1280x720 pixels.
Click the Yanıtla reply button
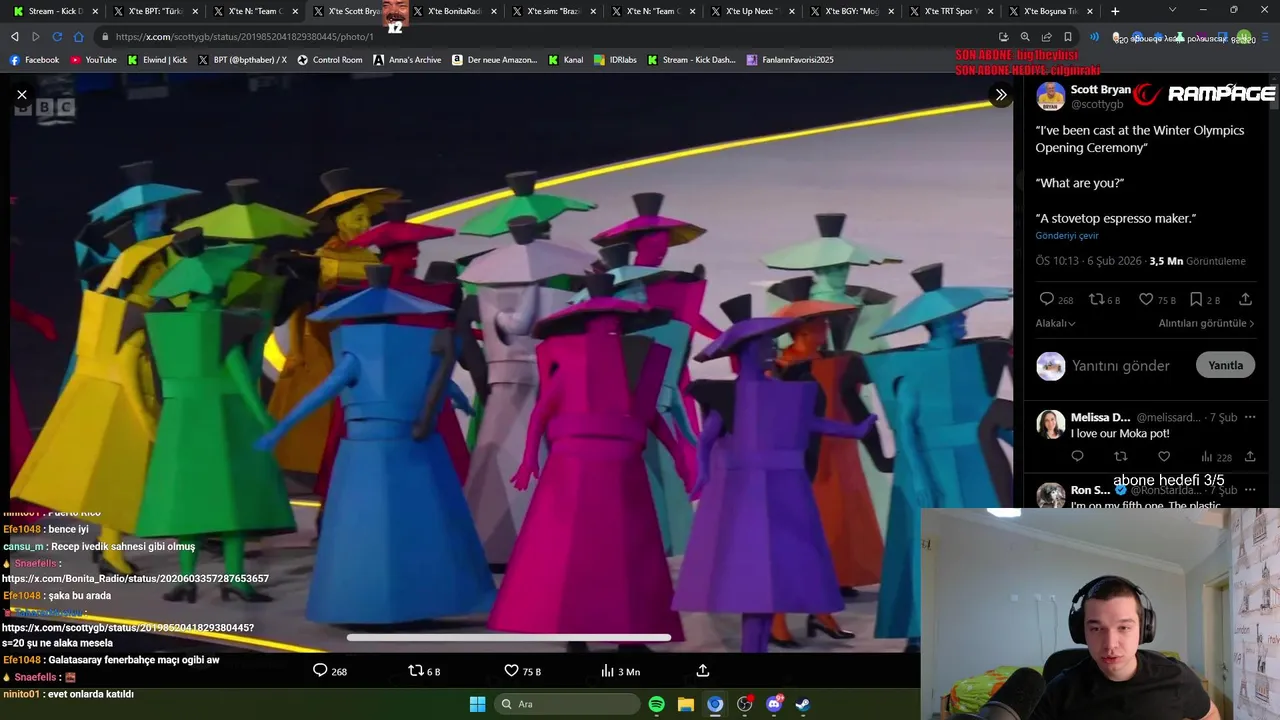pyautogui.click(x=1225, y=365)
